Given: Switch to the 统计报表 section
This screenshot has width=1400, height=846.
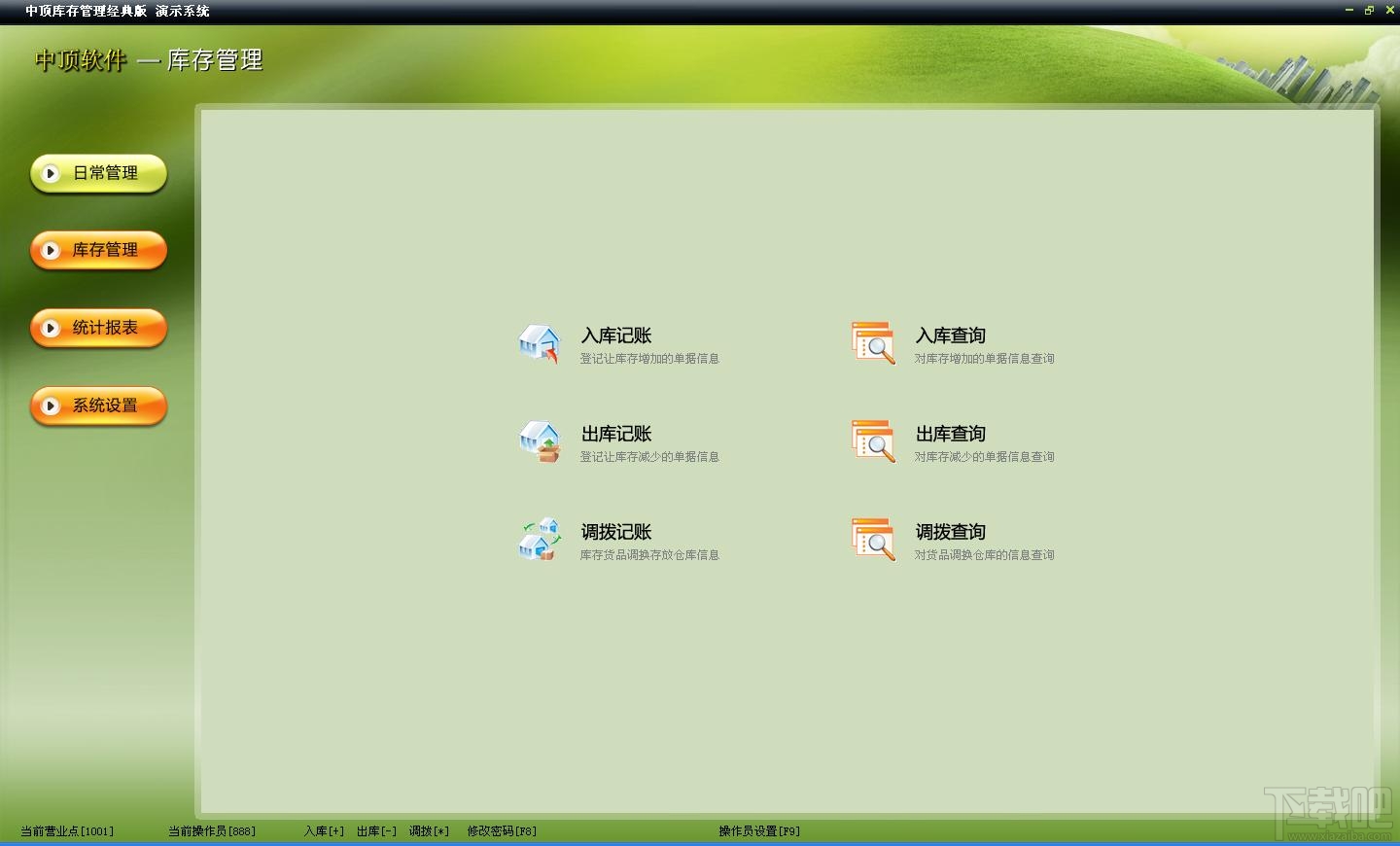Looking at the screenshot, I should click(x=98, y=328).
